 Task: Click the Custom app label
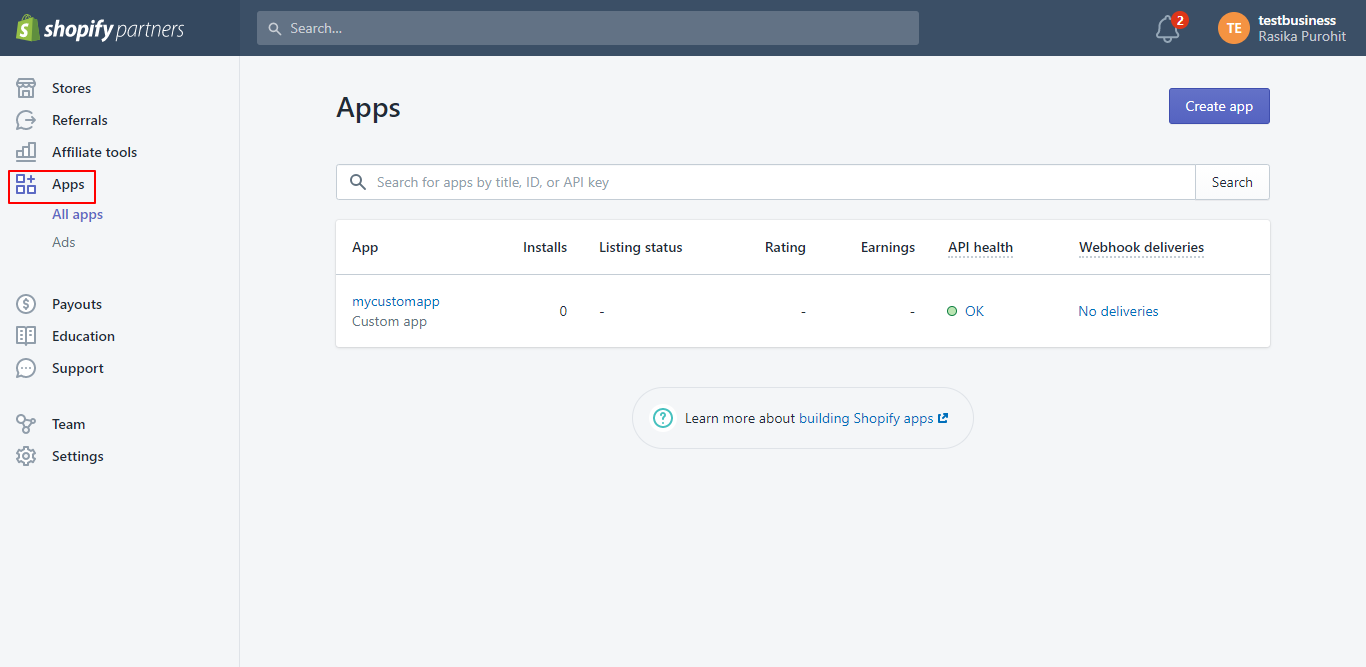point(389,322)
